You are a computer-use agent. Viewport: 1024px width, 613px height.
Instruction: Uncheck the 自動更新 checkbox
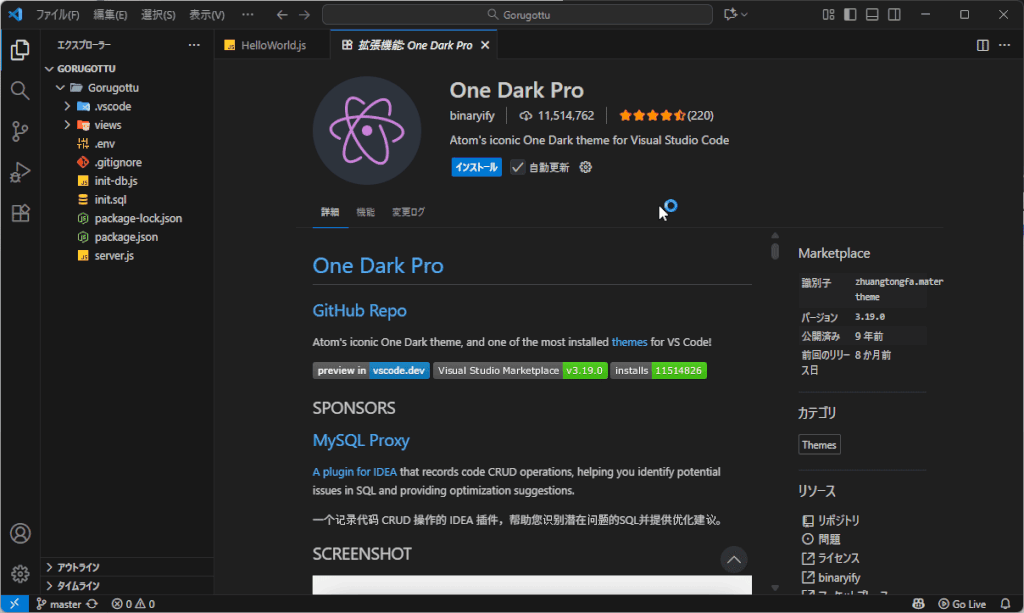coord(518,167)
